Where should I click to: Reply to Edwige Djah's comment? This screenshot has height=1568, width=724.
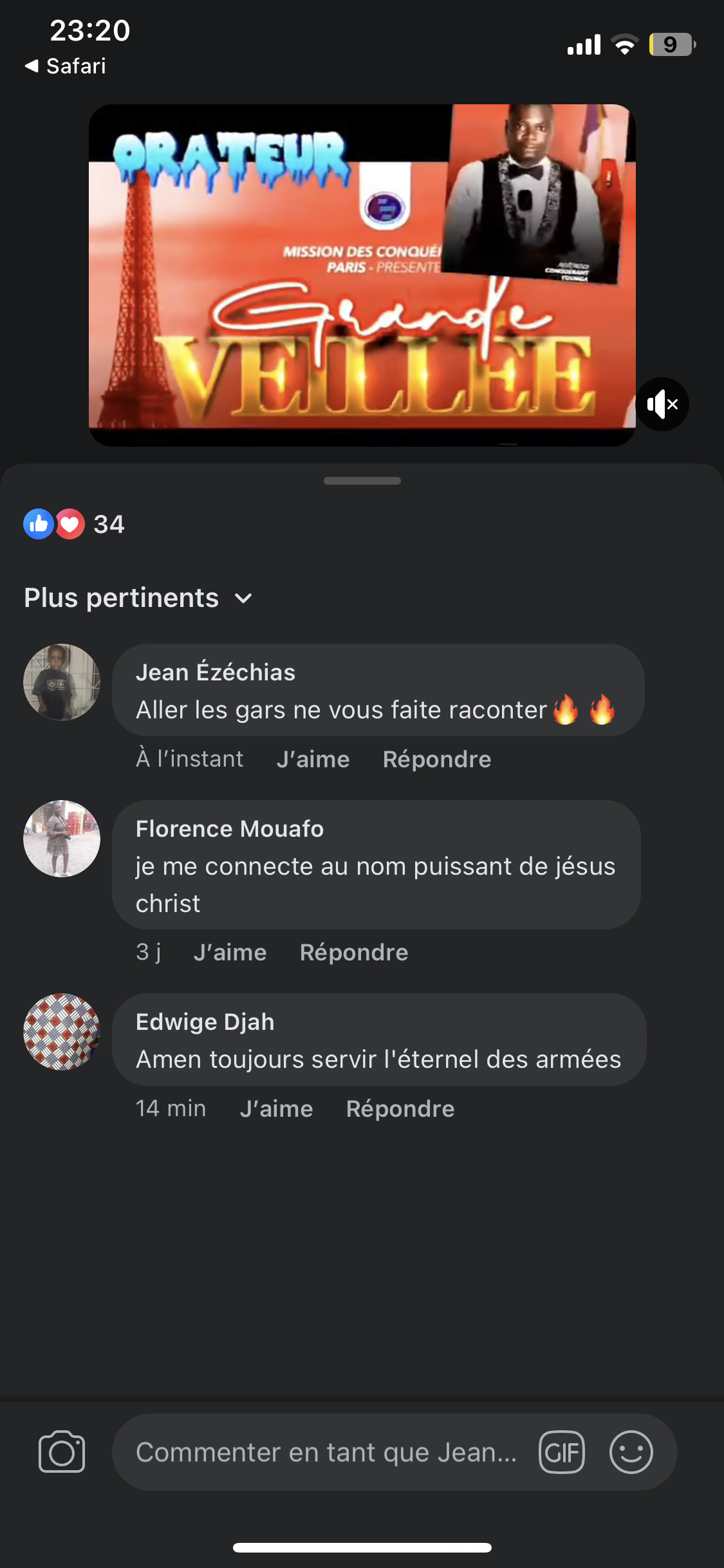(x=400, y=1109)
